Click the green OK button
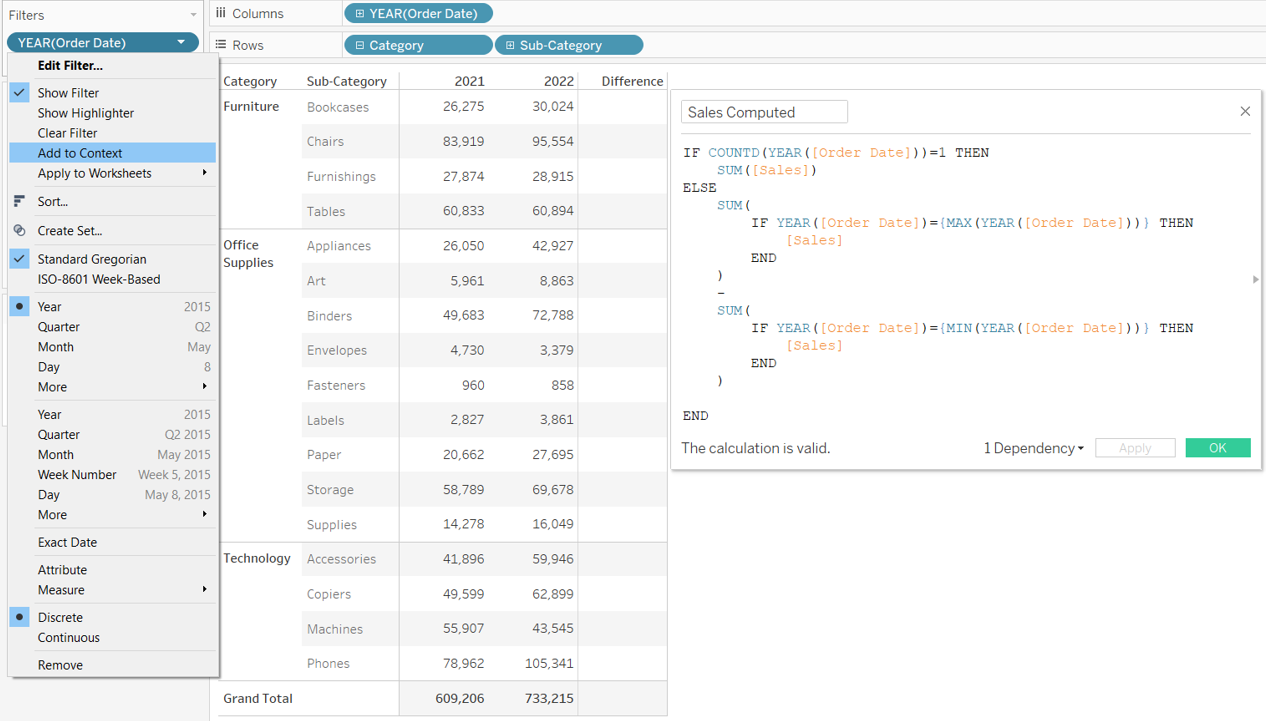The image size is (1266, 721). tap(1217, 448)
